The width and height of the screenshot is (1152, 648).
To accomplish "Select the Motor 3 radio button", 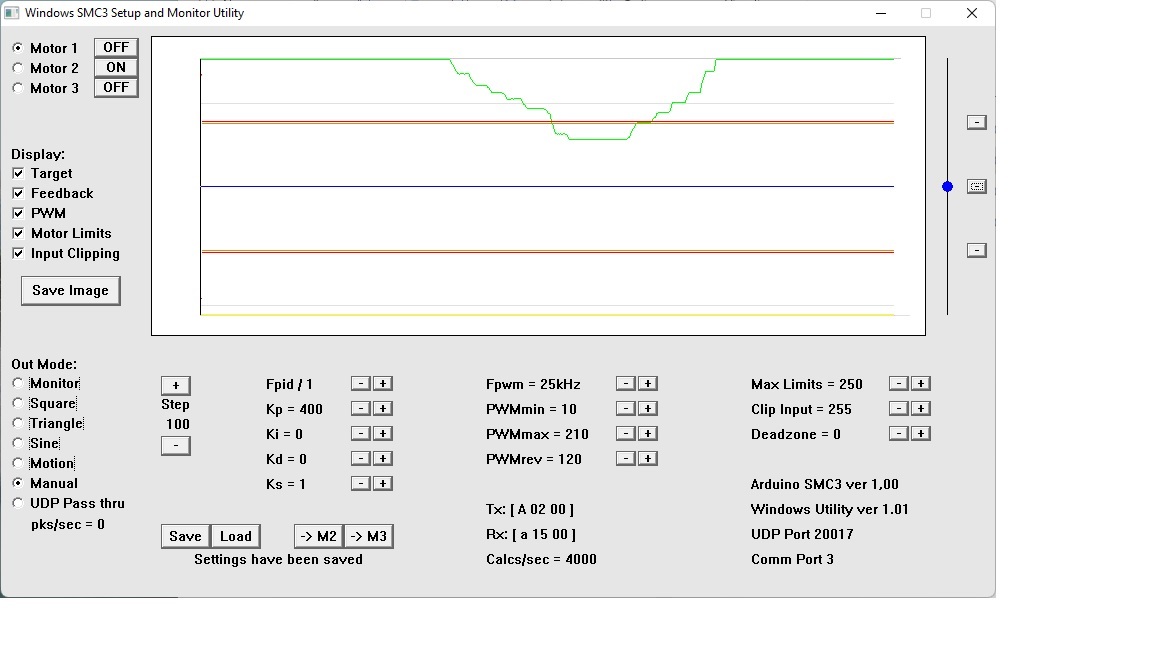I will [x=18, y=87].
